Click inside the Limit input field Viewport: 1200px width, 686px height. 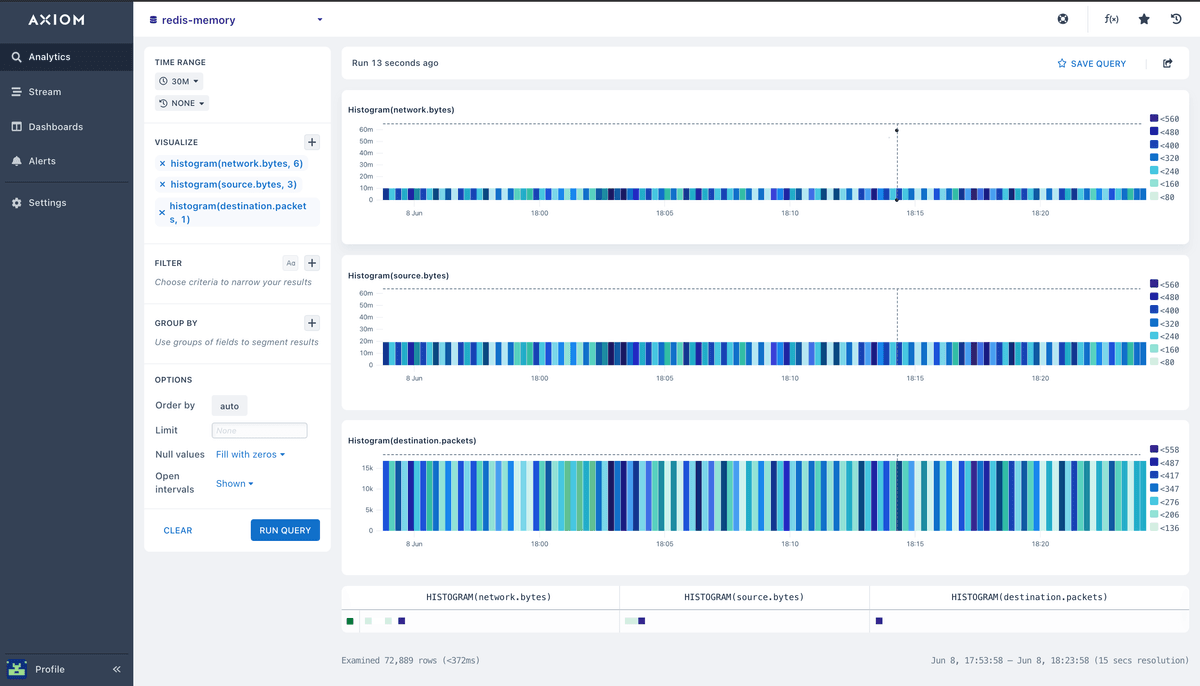click(259, 430)
